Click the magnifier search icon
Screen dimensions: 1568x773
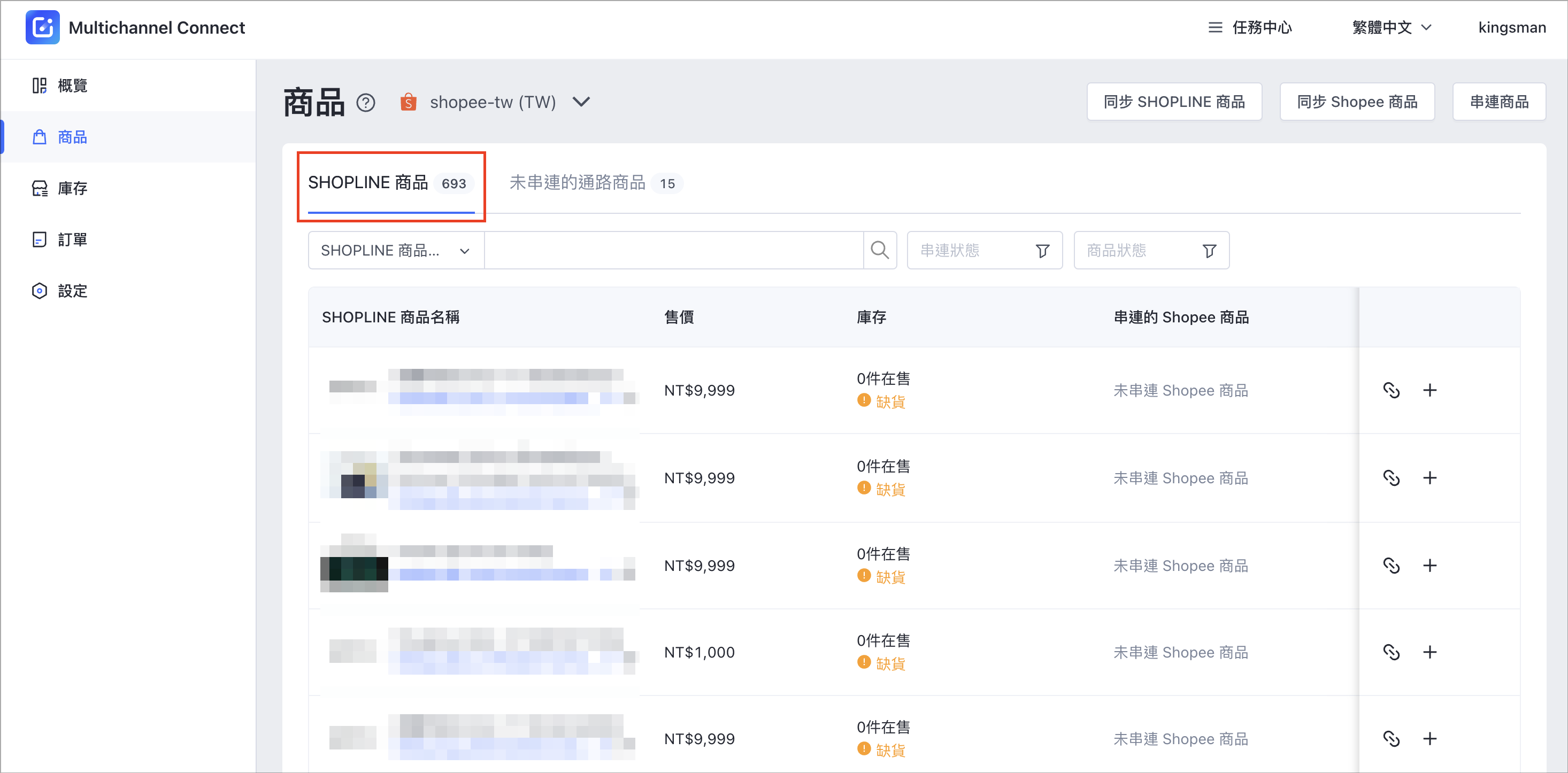880,250
